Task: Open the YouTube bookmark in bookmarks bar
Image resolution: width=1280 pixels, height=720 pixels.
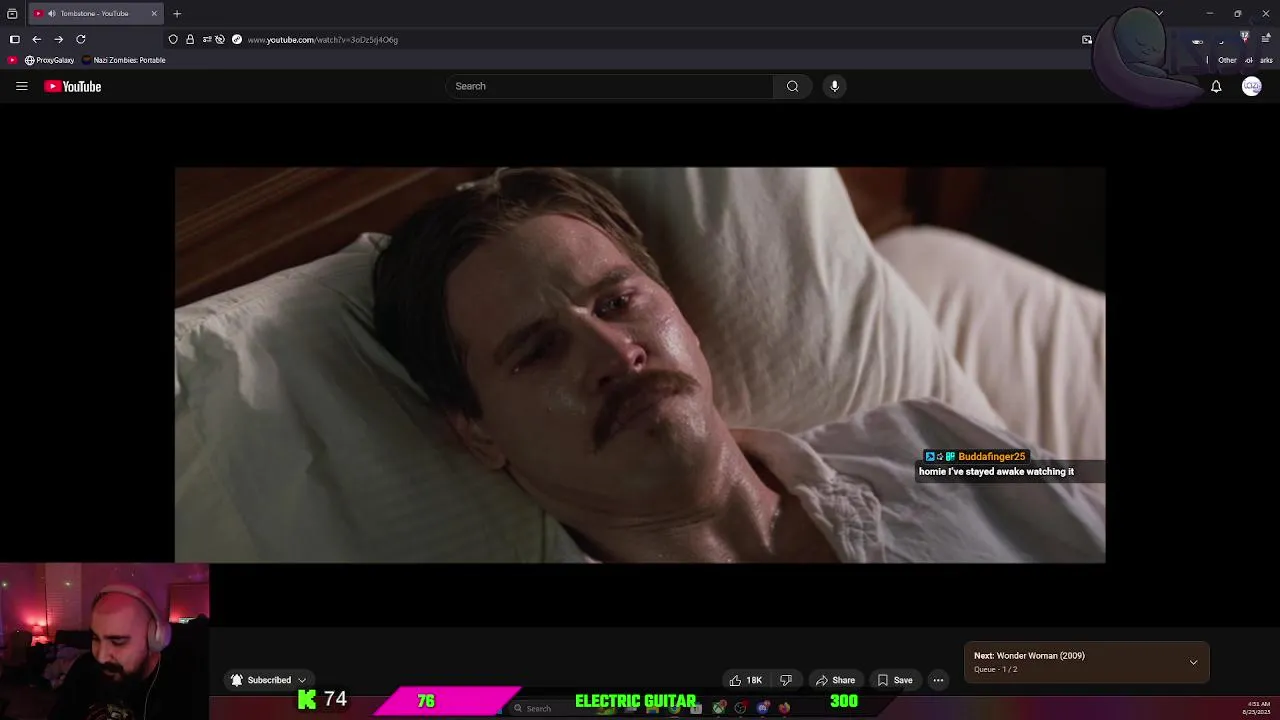Action: [x=12, y=60]
